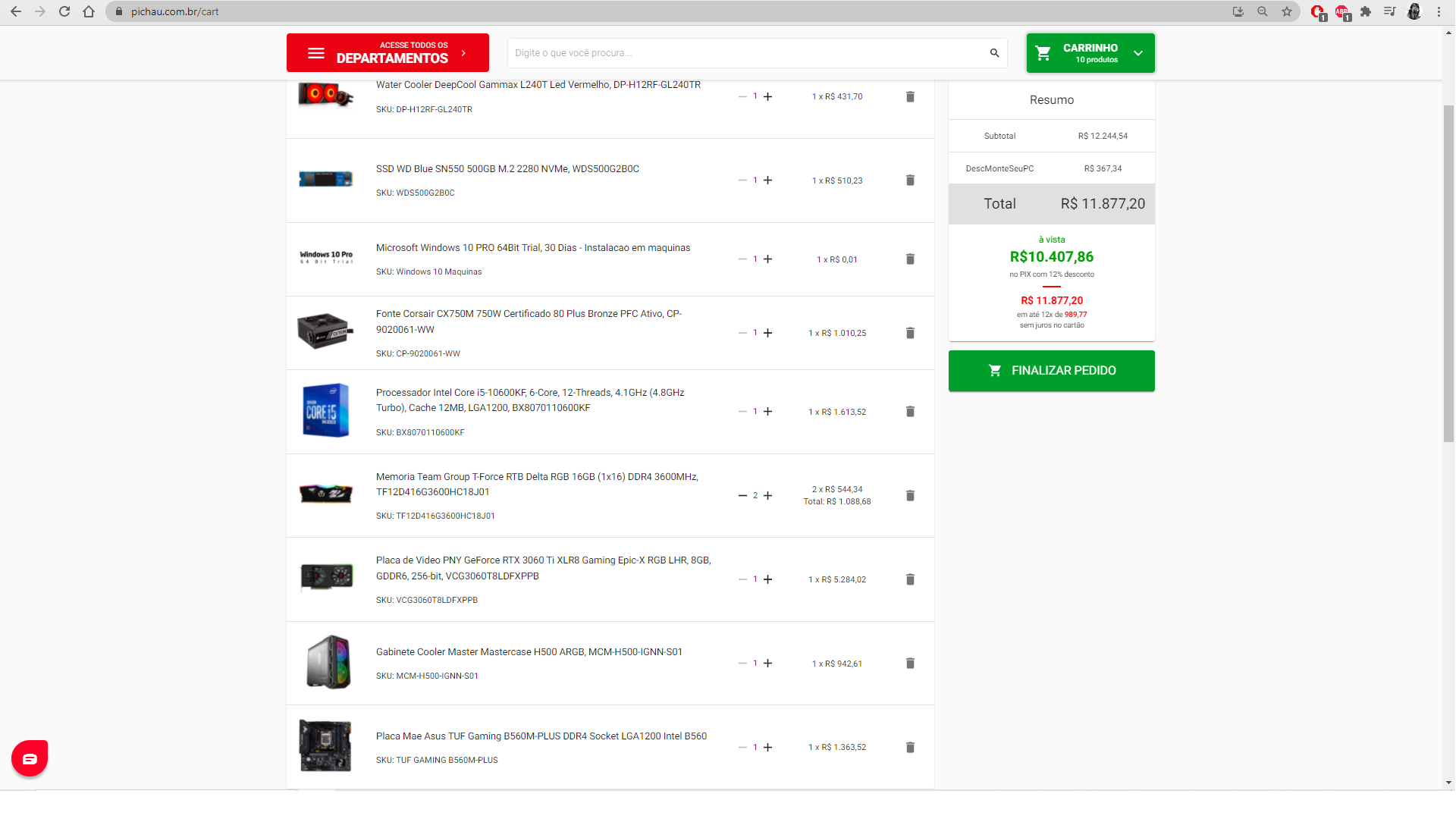
Task: Click the address bar URL
Action: (x=174, y=11)
